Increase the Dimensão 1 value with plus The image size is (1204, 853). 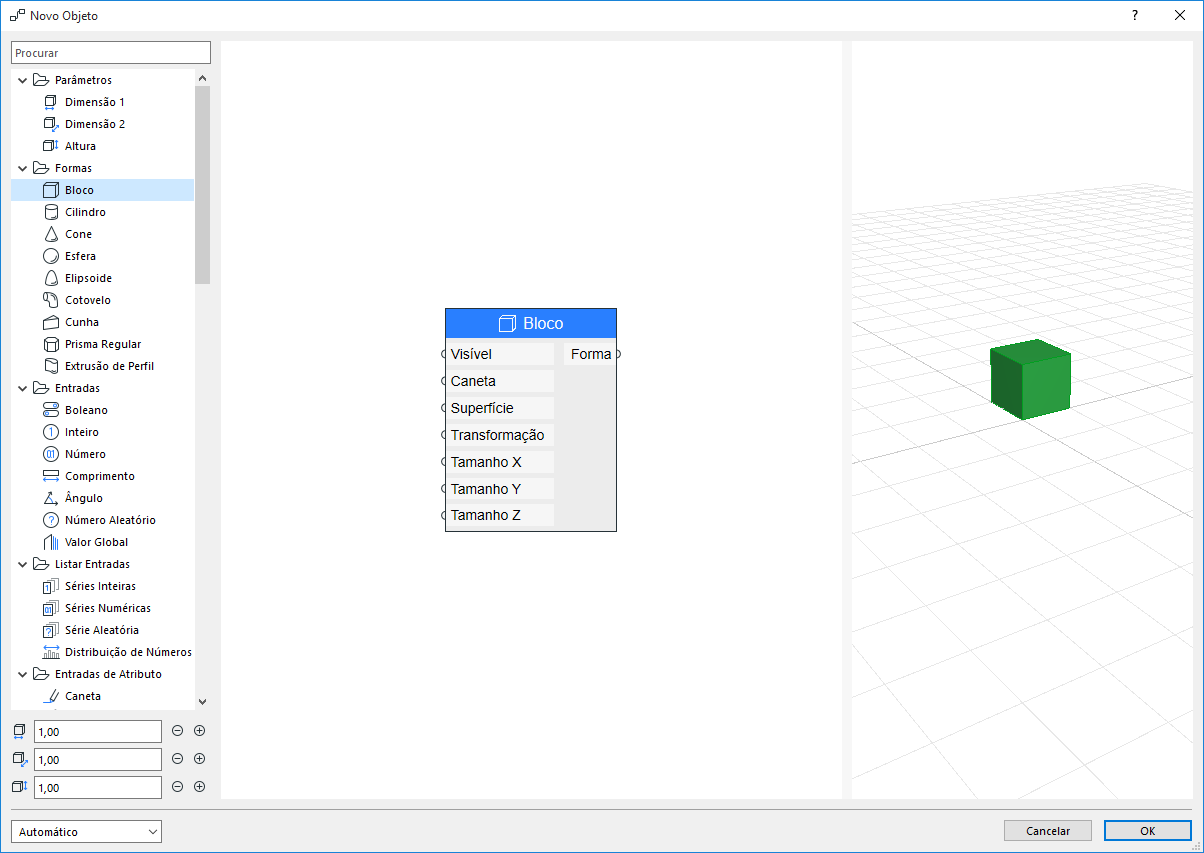click(199, 731)
